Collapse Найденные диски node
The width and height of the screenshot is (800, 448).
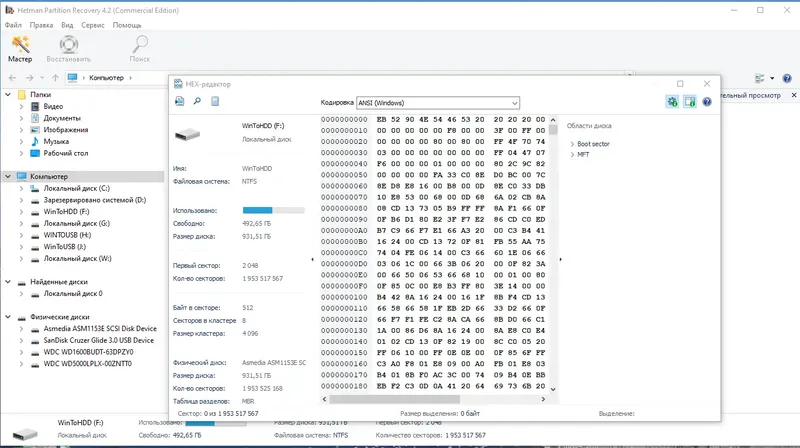point(8,282)
